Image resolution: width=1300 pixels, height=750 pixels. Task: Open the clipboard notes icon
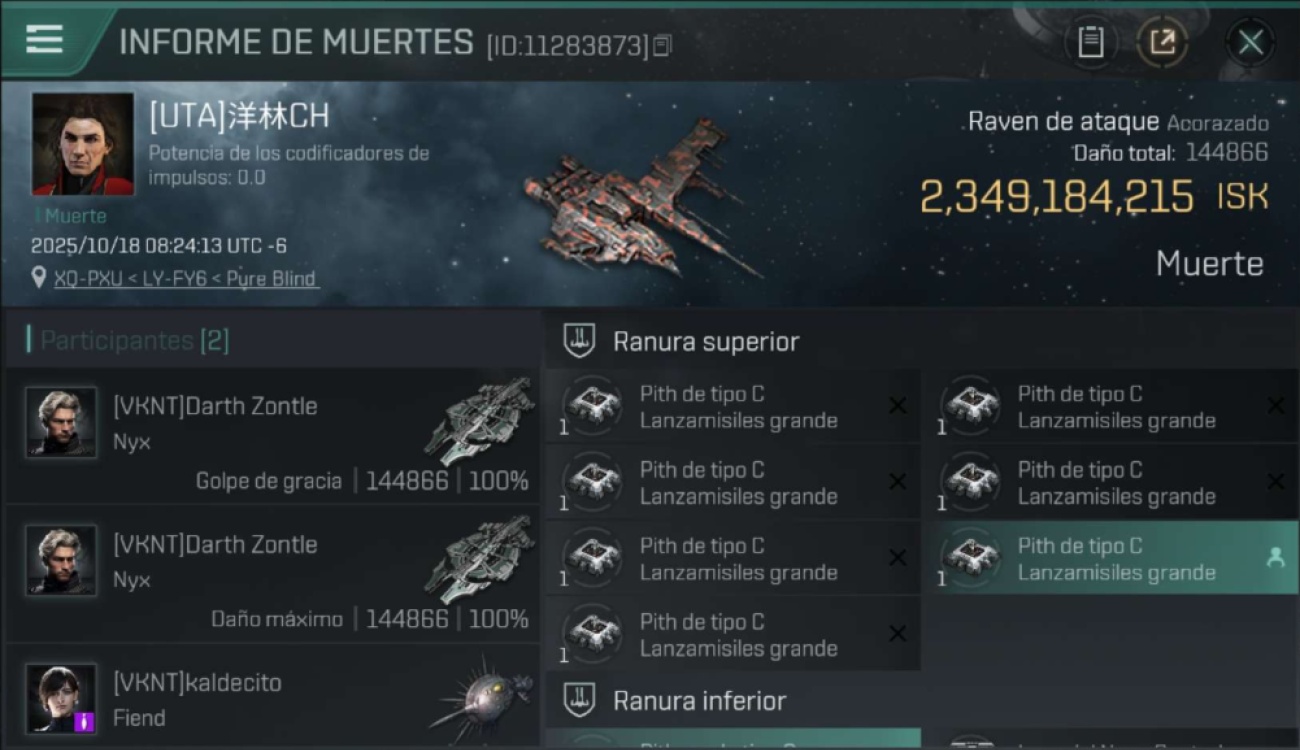(x=1090, y=42)
